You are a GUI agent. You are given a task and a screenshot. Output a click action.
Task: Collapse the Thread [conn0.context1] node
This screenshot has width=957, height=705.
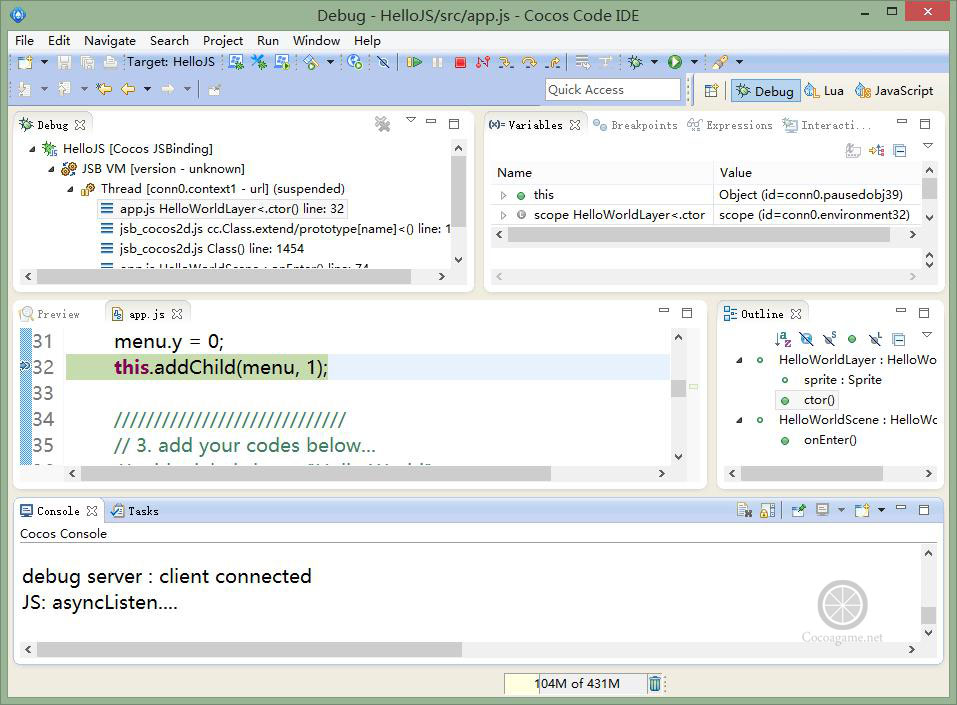[70, 189]
